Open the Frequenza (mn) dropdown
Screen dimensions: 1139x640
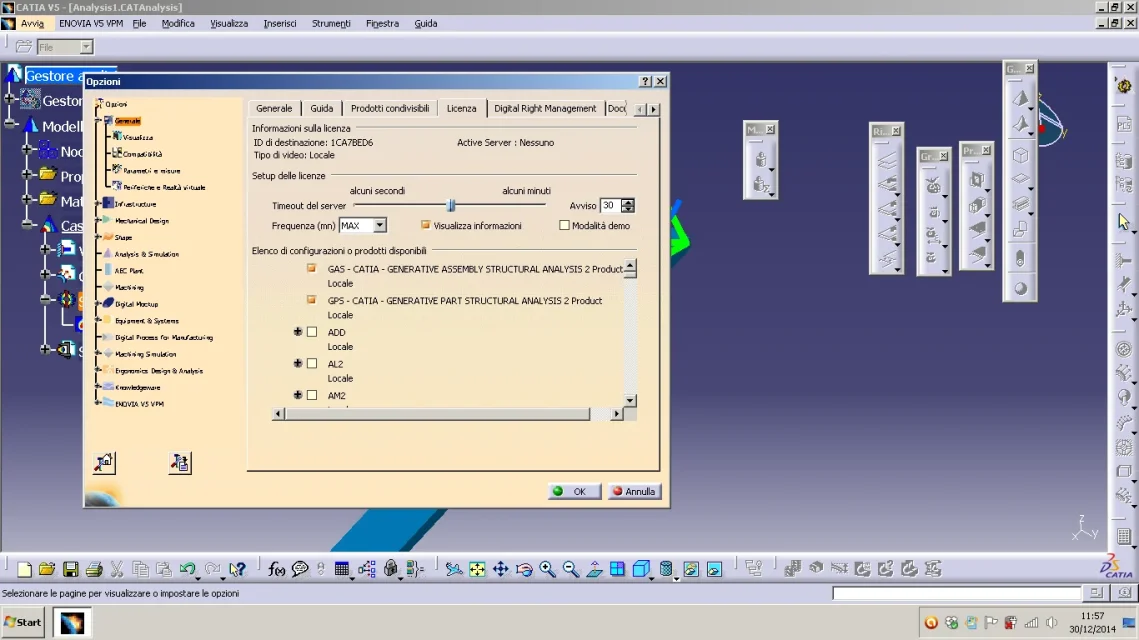[x=380, y=225]
